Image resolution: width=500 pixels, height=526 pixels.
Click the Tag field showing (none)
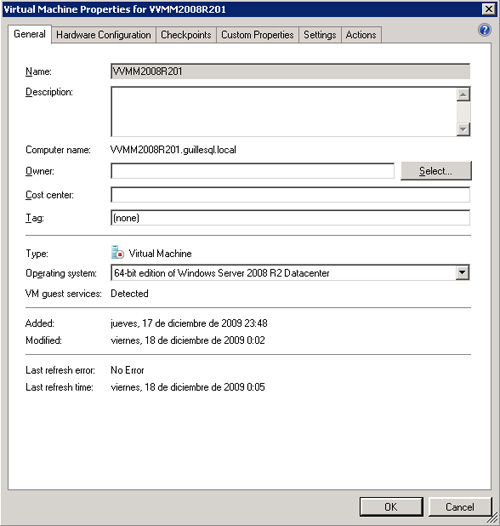pos(290,218)
